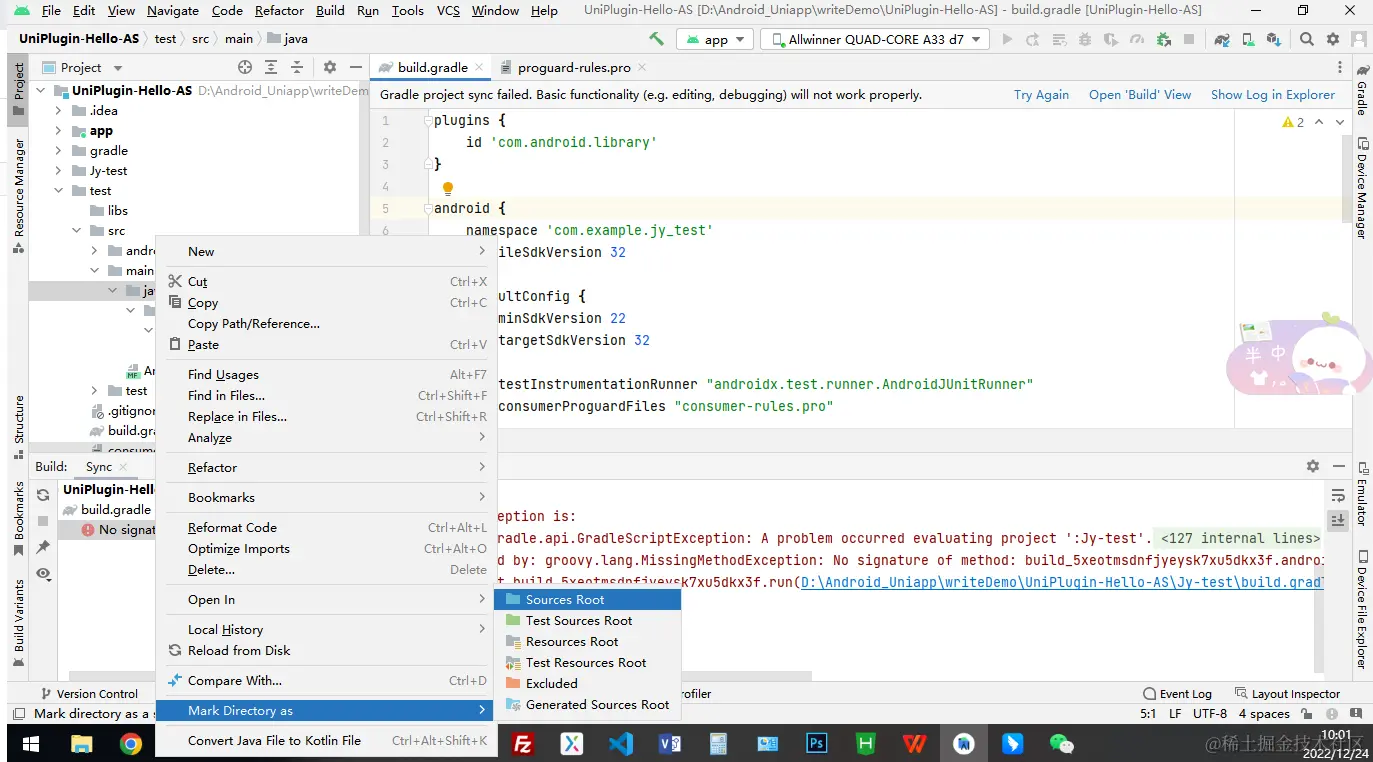Image resolution: width=1373 pixels, height=762 pixels.
Task: Toggle soft-wrap in the Build output
Action: tap(1338, 496)
